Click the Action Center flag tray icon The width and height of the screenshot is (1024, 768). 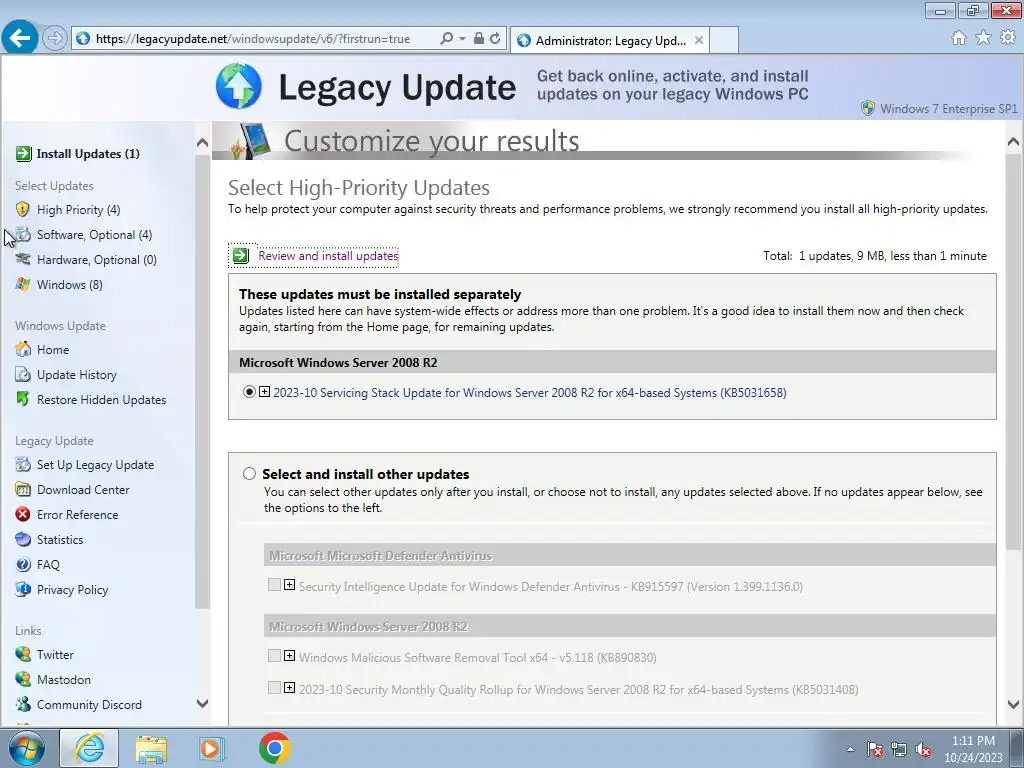pyautogui.click(x=874, y=750)
